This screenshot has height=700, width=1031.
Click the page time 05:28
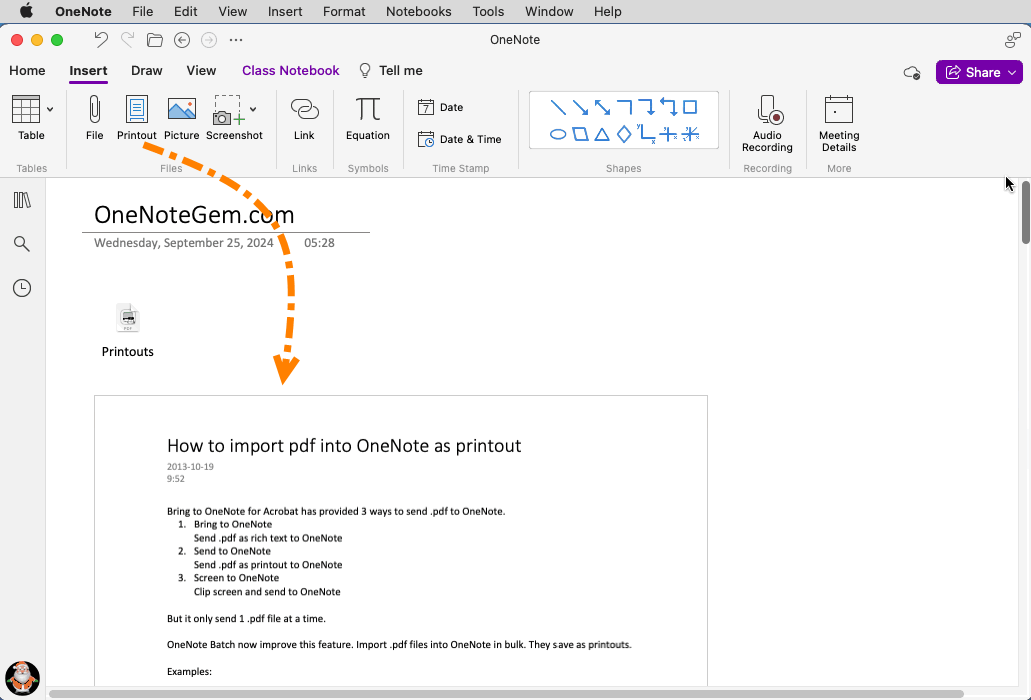[x=319, y=243]
